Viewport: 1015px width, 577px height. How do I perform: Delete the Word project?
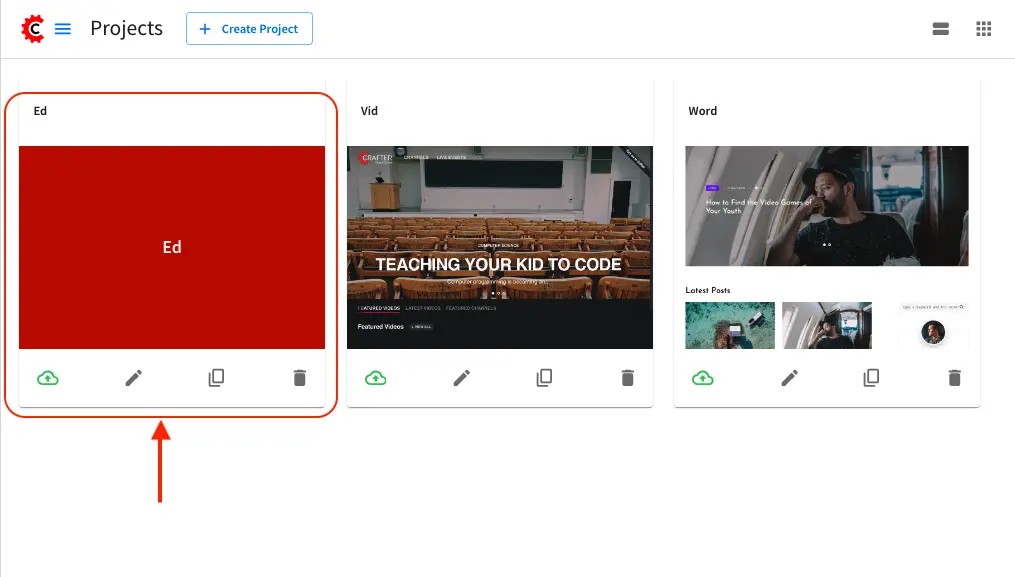click(954, 378)
